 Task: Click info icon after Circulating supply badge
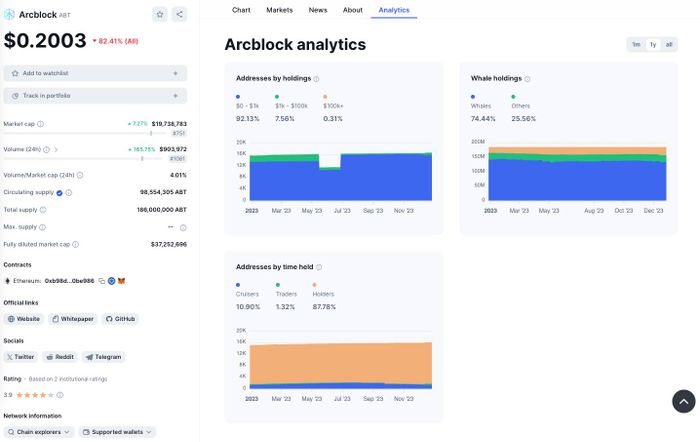pos(69,193)
